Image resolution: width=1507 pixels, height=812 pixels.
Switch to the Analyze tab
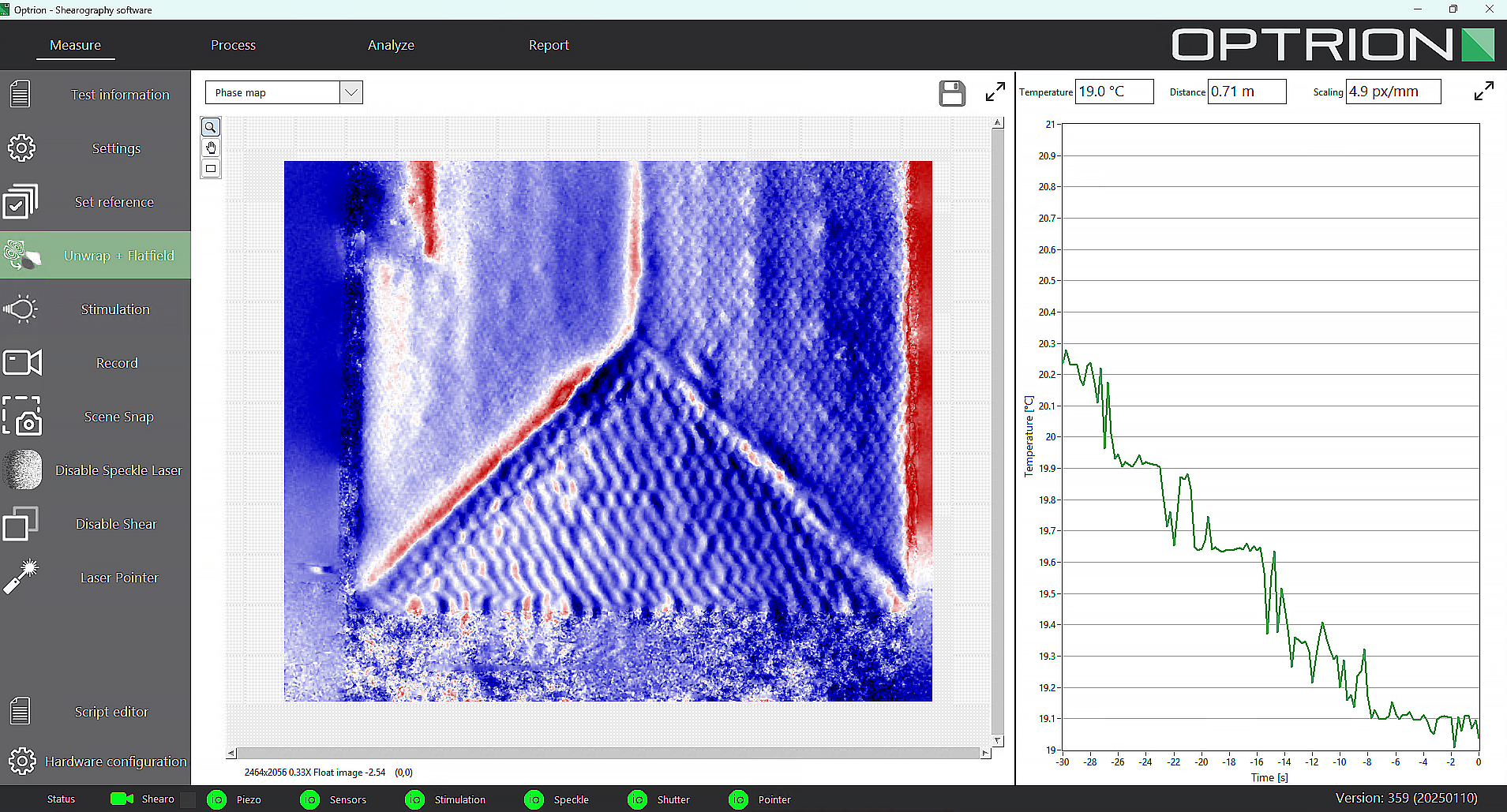(x=391, y=45)
